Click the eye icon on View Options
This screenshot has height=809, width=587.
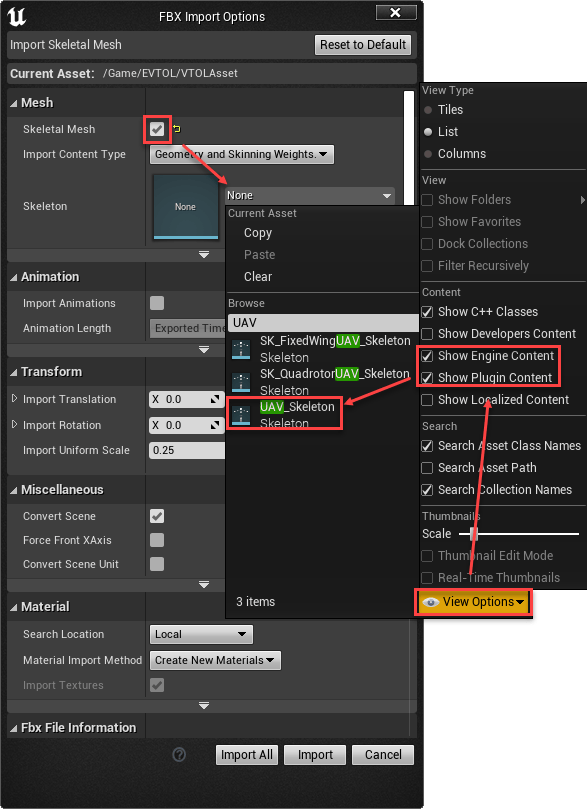point(431,602)
